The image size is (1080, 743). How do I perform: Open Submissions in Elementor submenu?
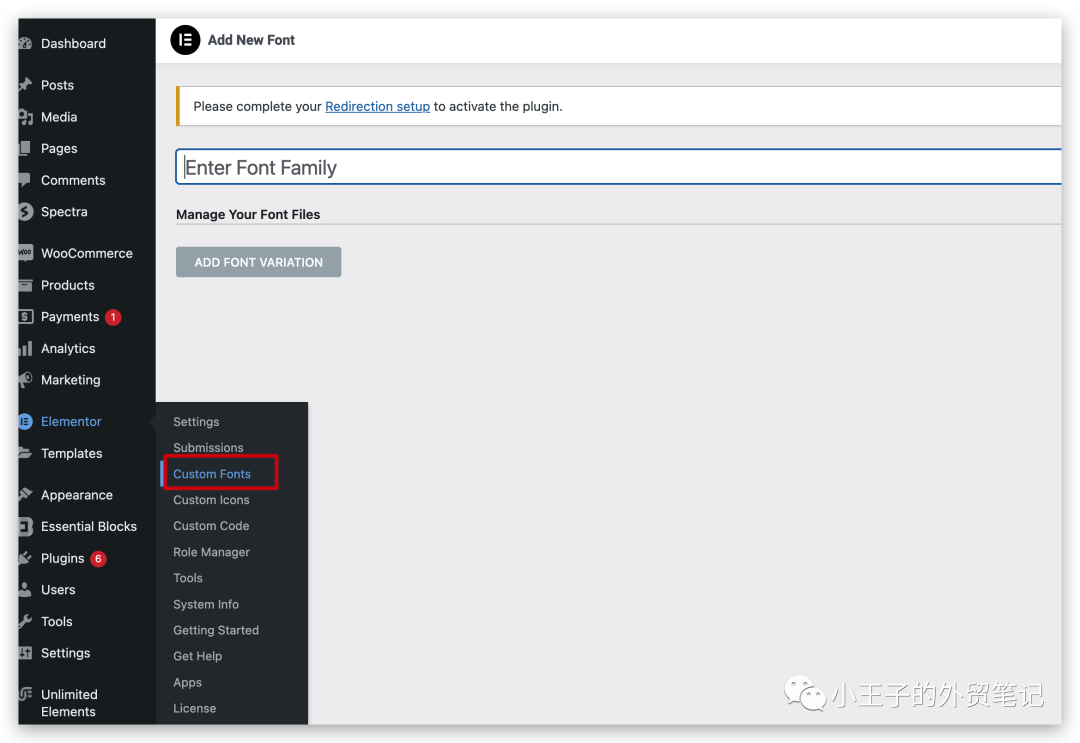point(208,448)
